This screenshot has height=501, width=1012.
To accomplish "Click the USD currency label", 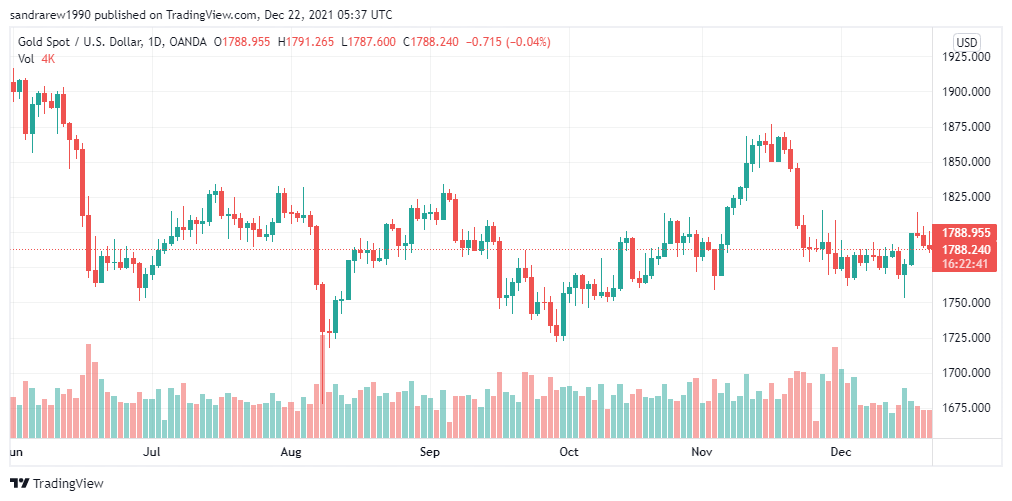I will click(x=967, y=43).
